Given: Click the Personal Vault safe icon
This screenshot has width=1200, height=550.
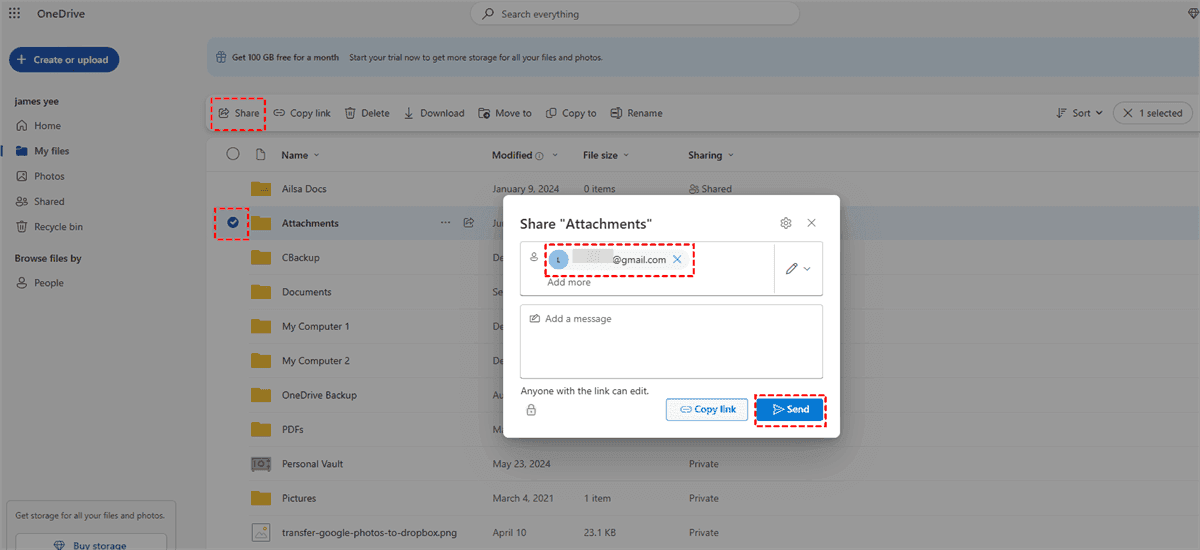Looking at the screenshot, I should [261, 464].
